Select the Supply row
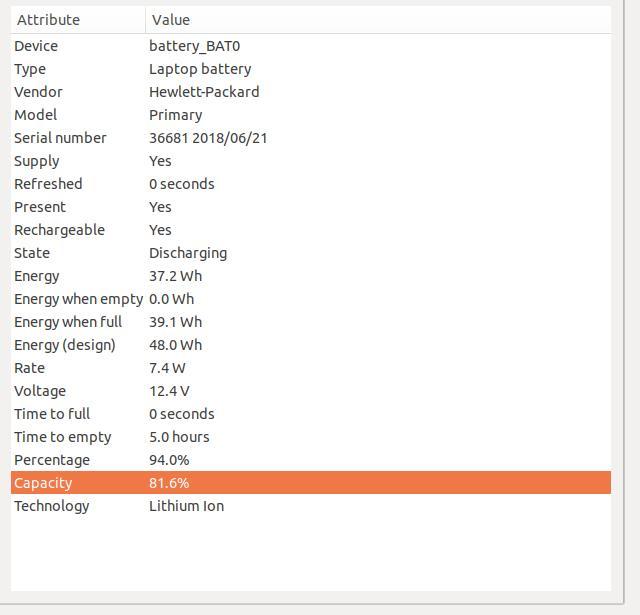Viewport: 640px width, 615px height. (x=311, y=161)
